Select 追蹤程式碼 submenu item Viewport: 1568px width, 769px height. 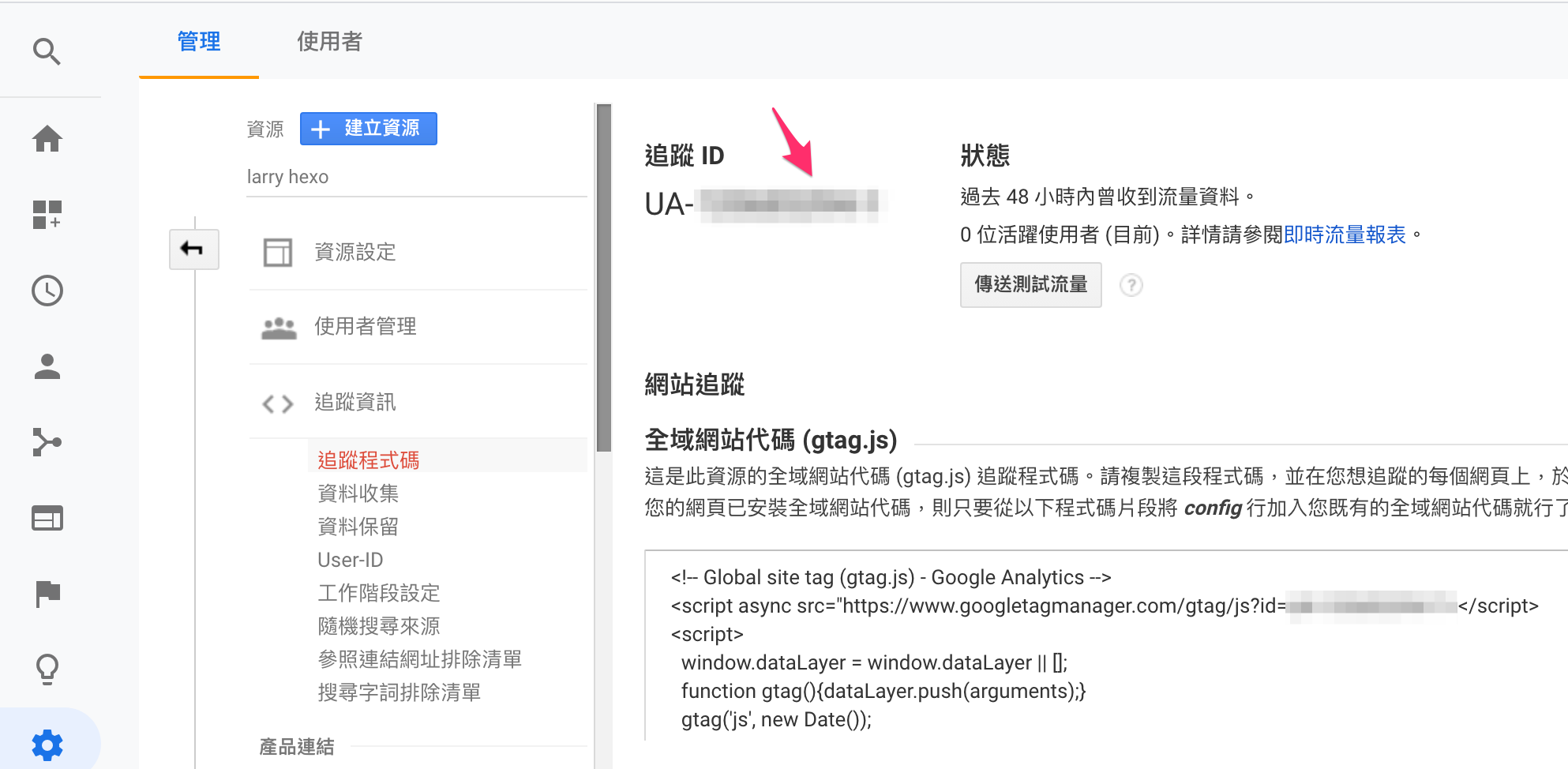[x=368, y=460]
